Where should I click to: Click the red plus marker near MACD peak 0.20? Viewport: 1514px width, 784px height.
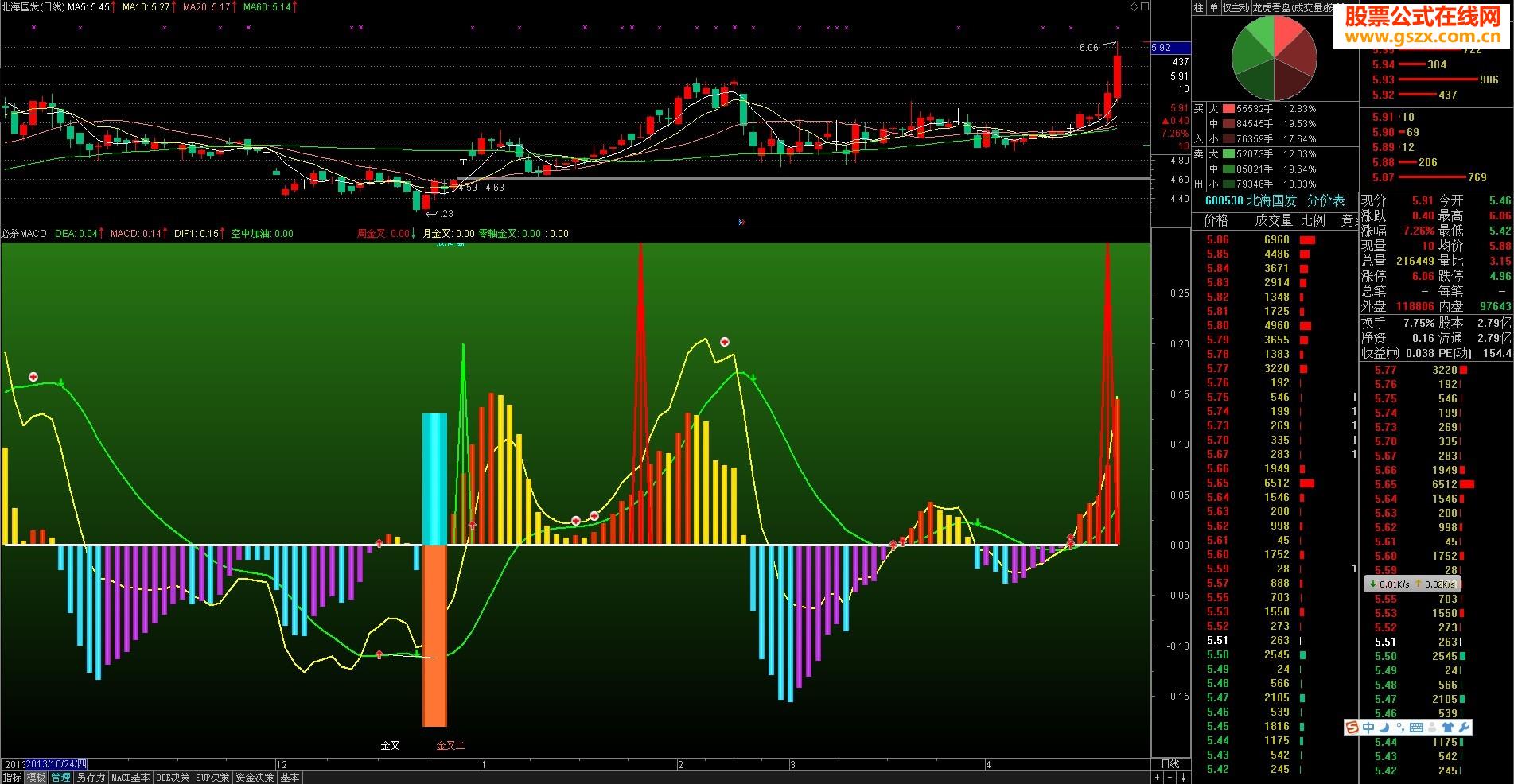[x=725, y=342]
